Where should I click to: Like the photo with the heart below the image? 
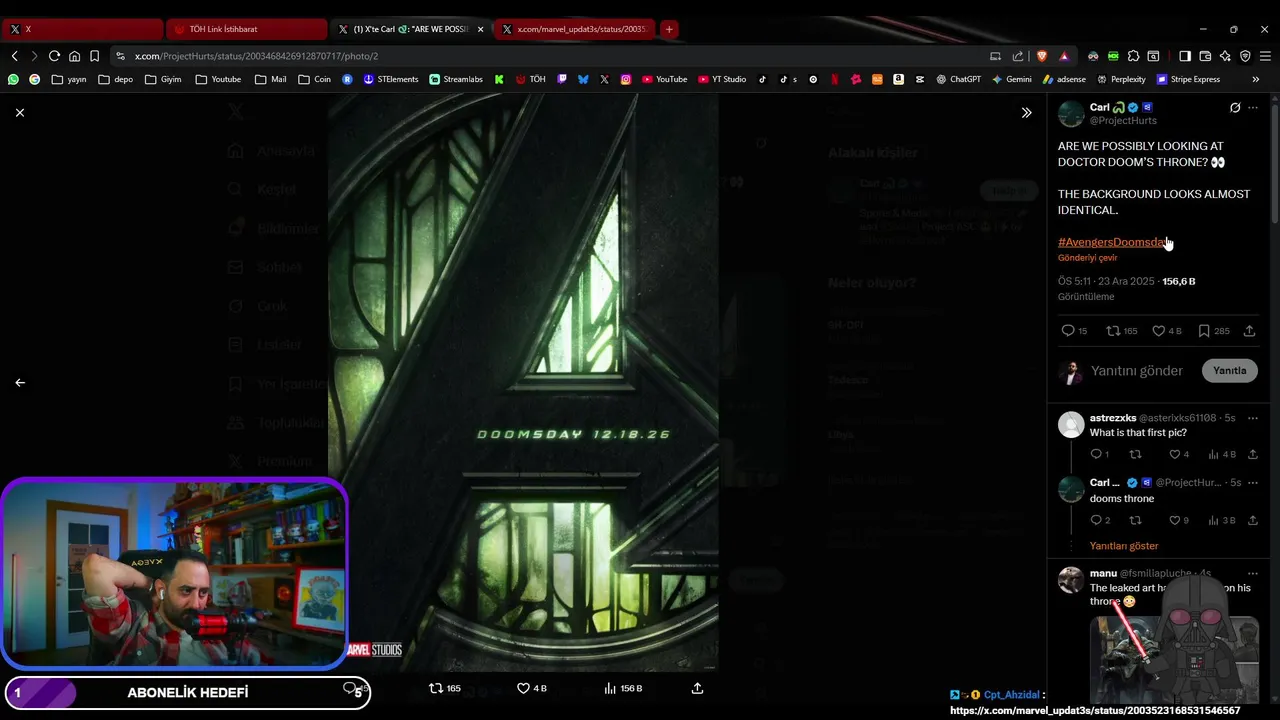tap(531, 688)
